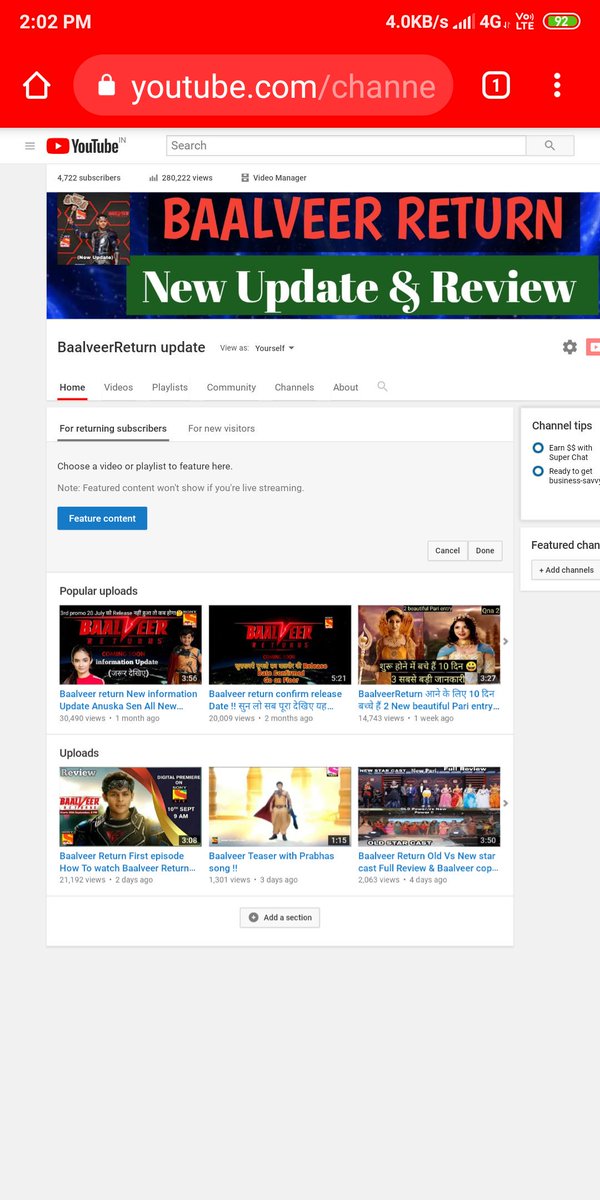Open Baalveer Return First episode title link
The height and width of the screenshot is (1200, 600).
pos(127,861)
